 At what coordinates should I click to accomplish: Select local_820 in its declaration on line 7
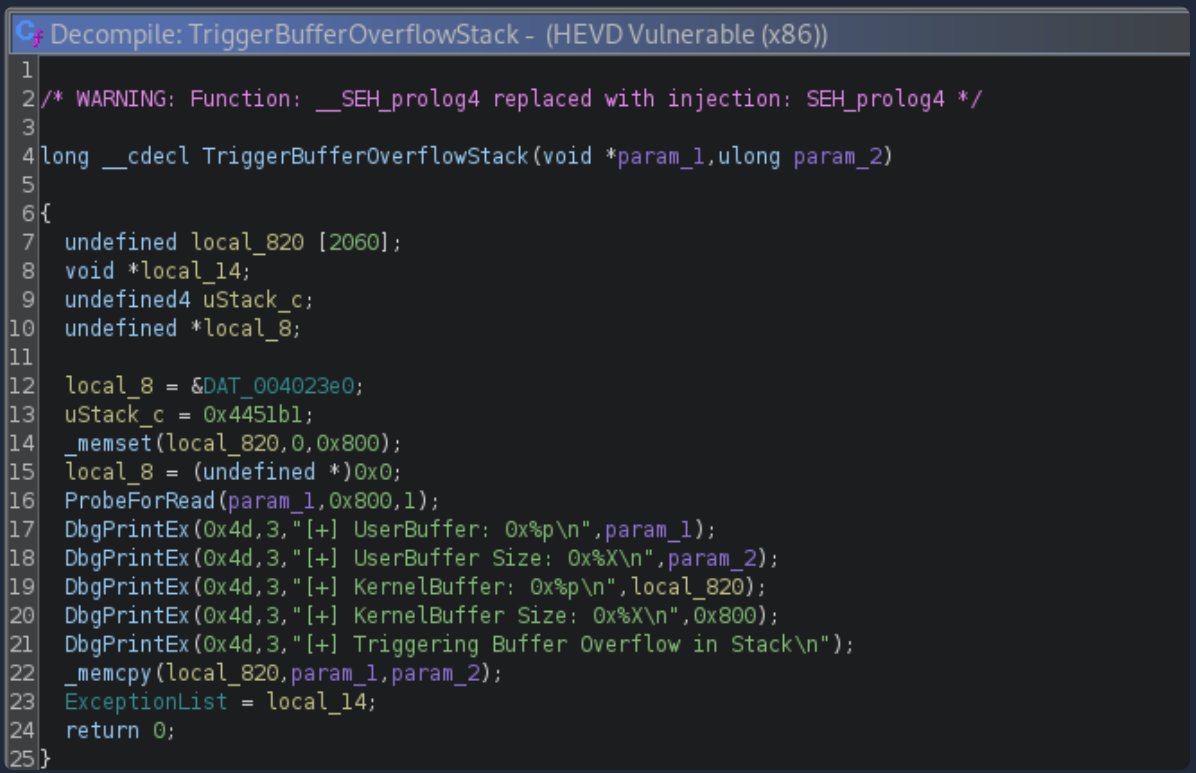click(247, 243)
